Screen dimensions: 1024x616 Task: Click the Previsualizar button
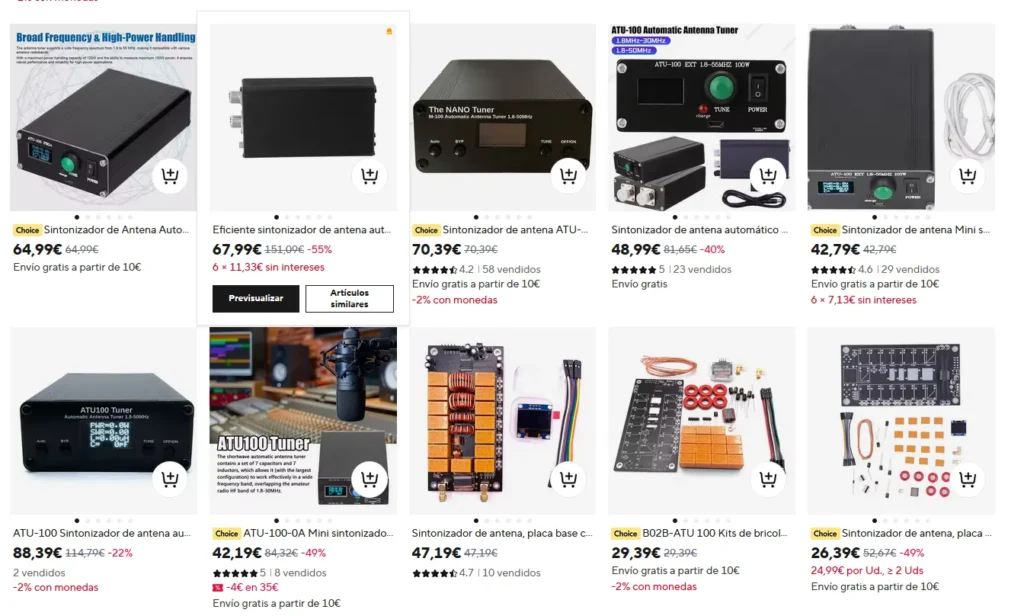(x=256, y=299)
